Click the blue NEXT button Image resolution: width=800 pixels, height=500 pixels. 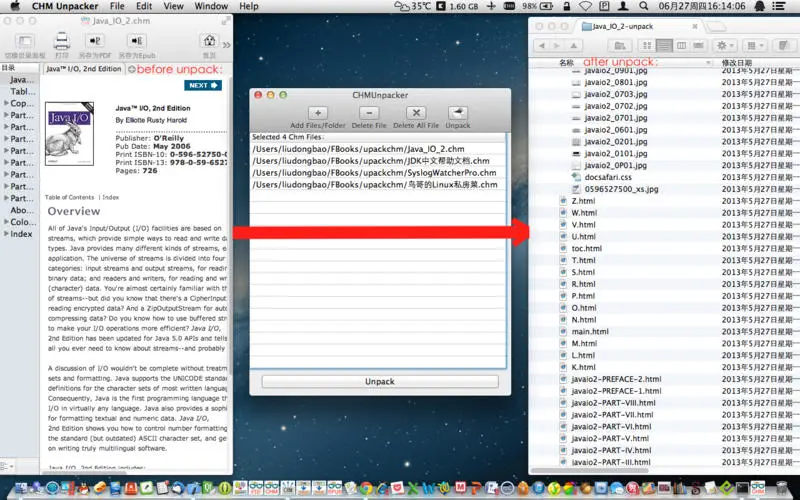tap(203, 85)
